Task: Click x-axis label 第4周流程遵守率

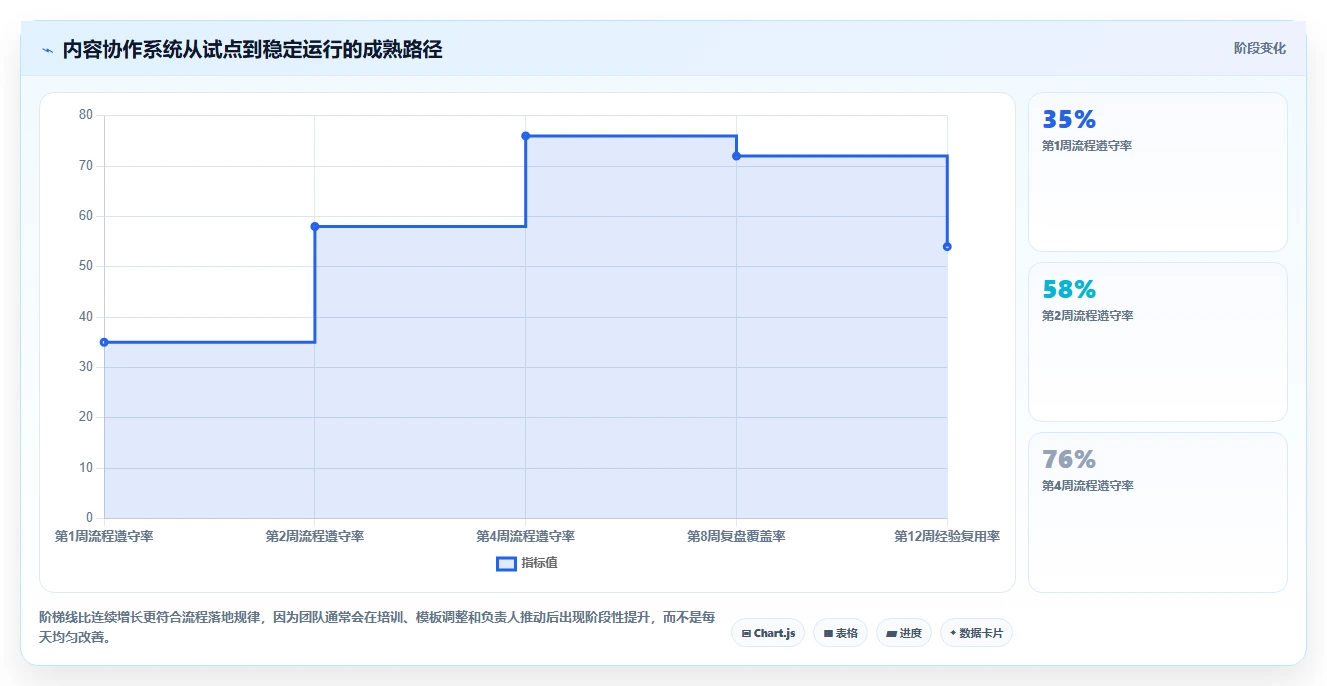Action: tap(526, 536)
